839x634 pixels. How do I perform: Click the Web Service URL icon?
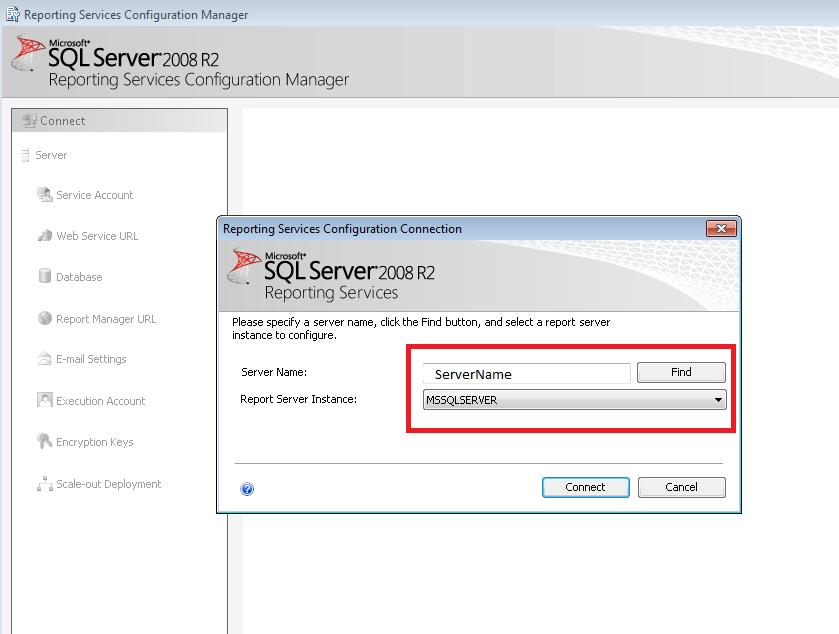(x=44, y=236)
